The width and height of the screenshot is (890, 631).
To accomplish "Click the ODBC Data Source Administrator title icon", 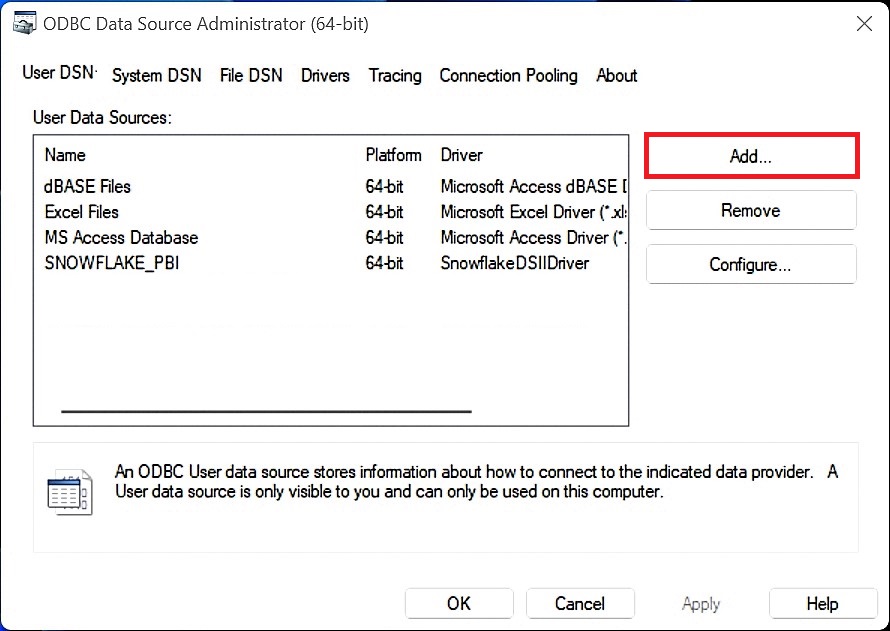I will pos(24,23).
